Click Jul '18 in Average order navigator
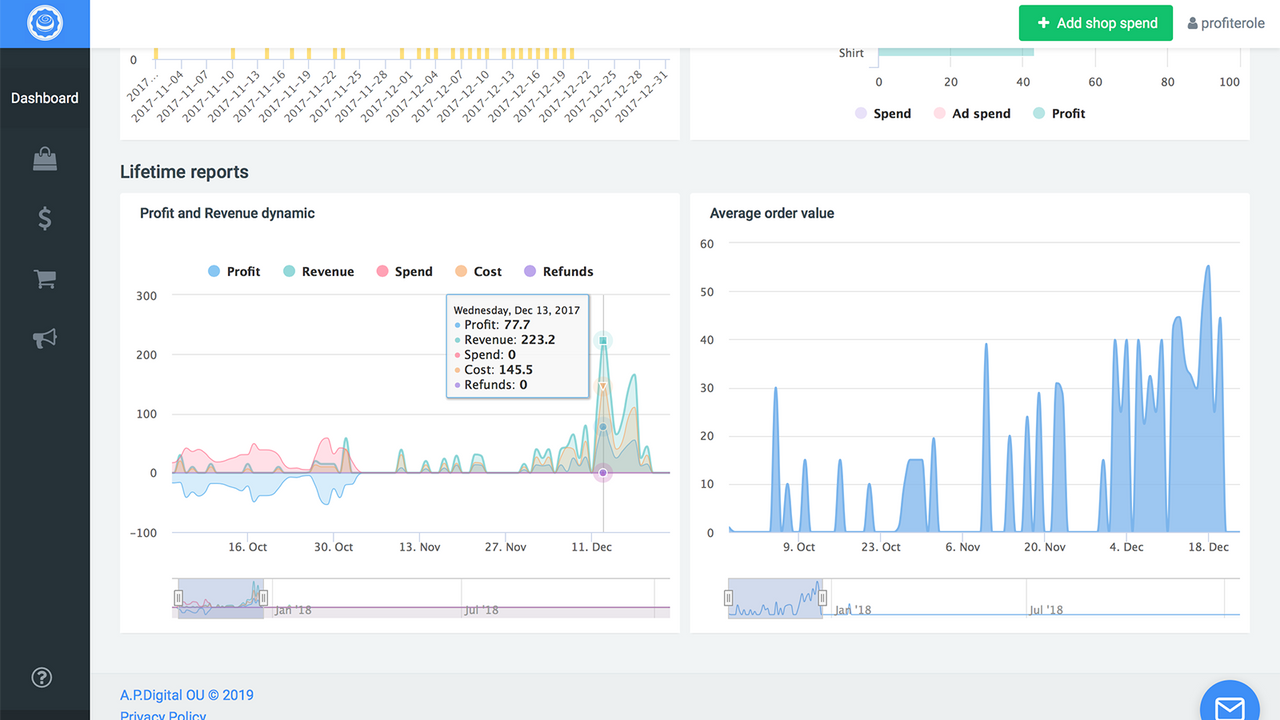 (x=1046, y=610)
